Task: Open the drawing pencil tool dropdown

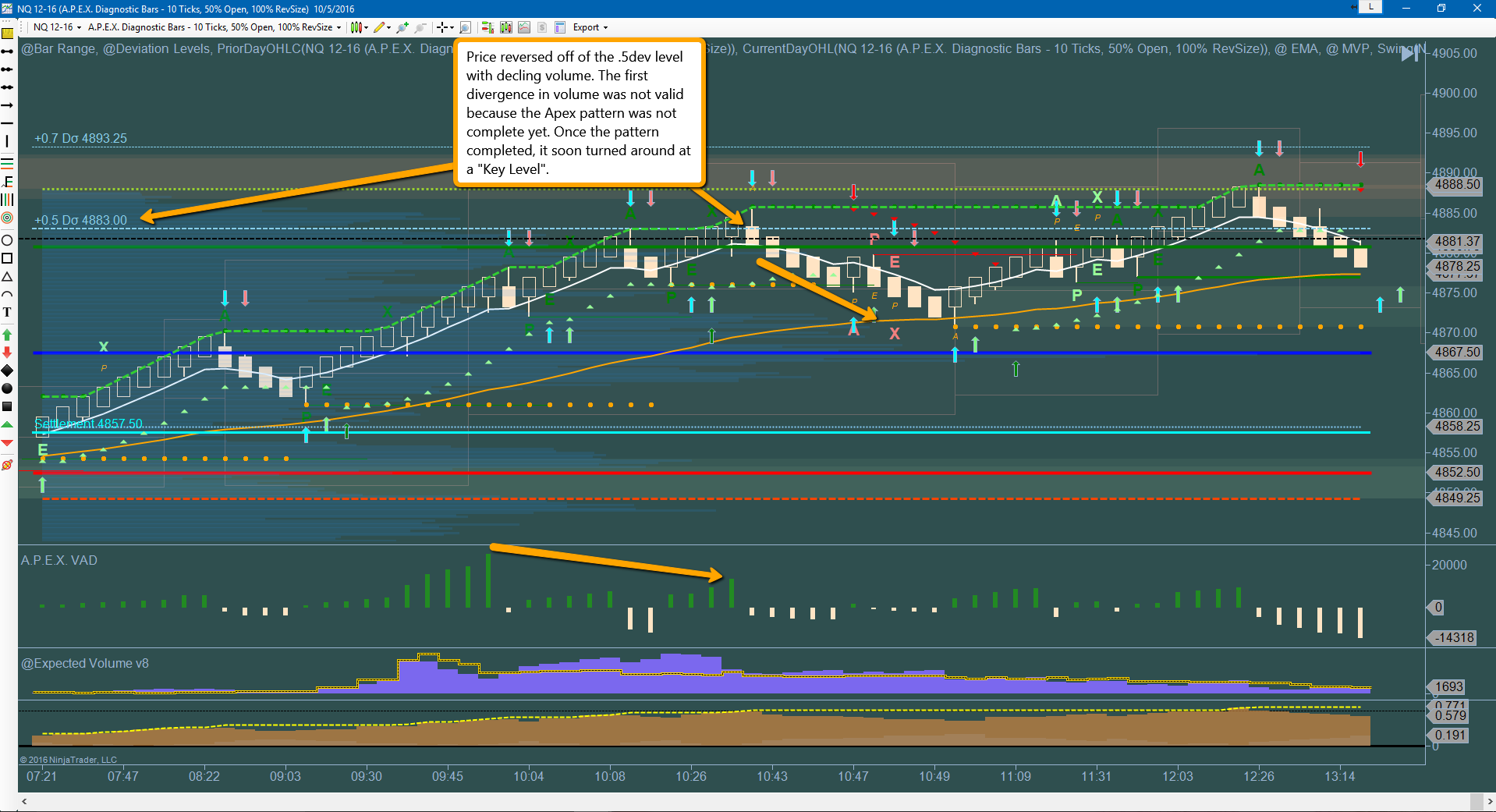Action: 388,27
